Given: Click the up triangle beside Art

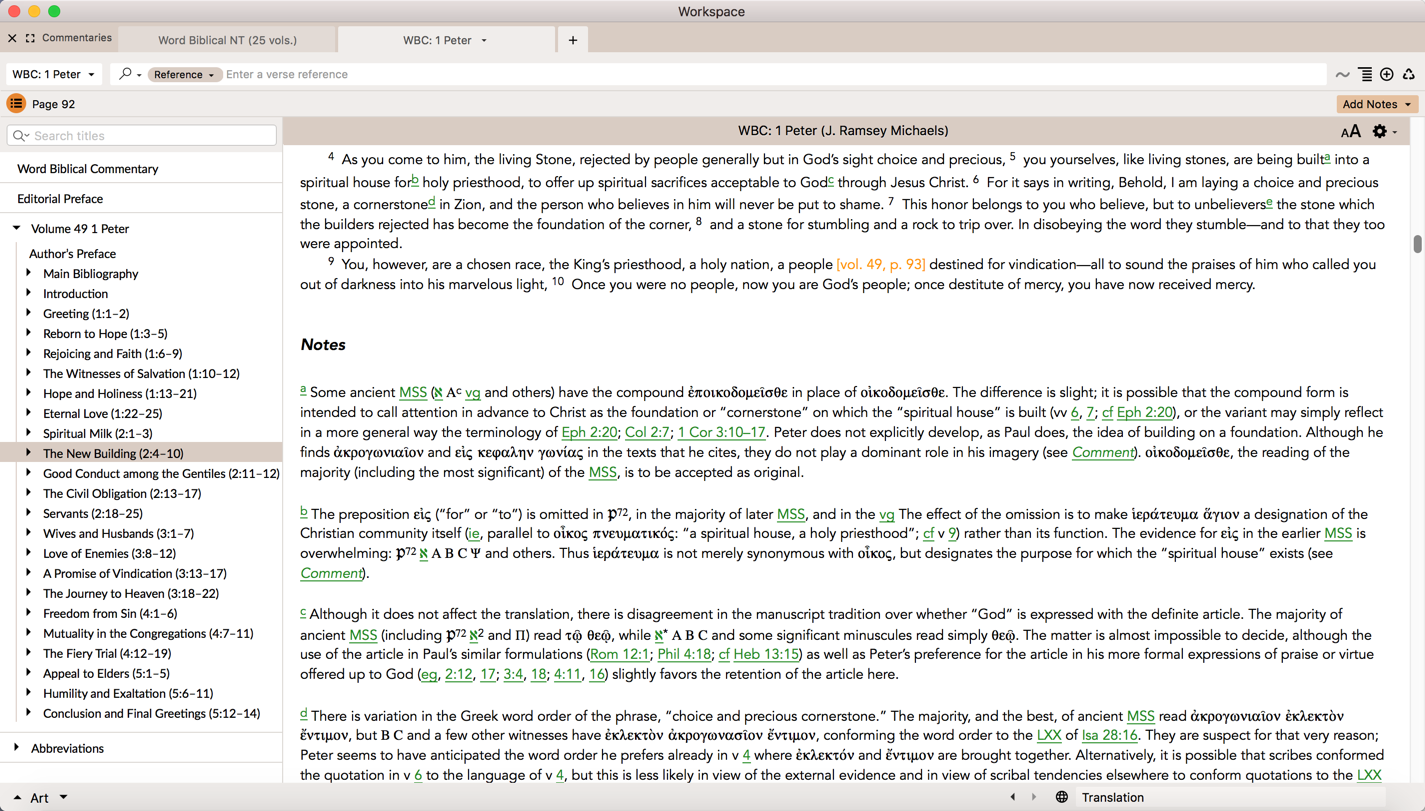Looking at the screenshot, I should (x=16, y=797).
